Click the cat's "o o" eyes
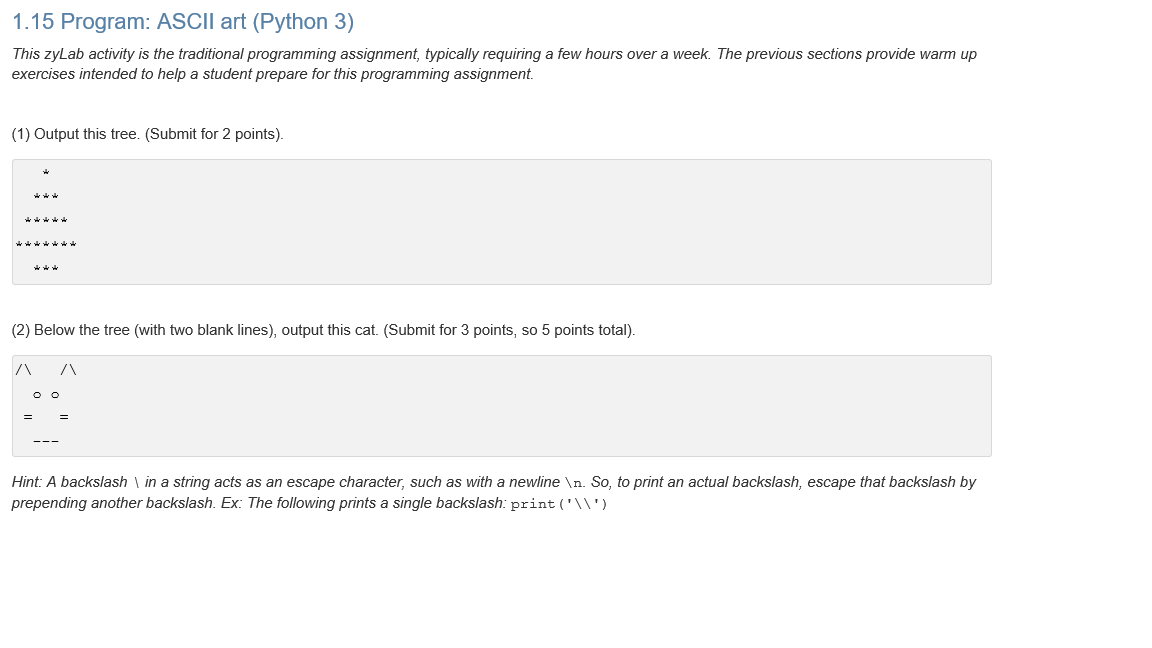This screenshot has height=648, width=1152. click(46, 394)
